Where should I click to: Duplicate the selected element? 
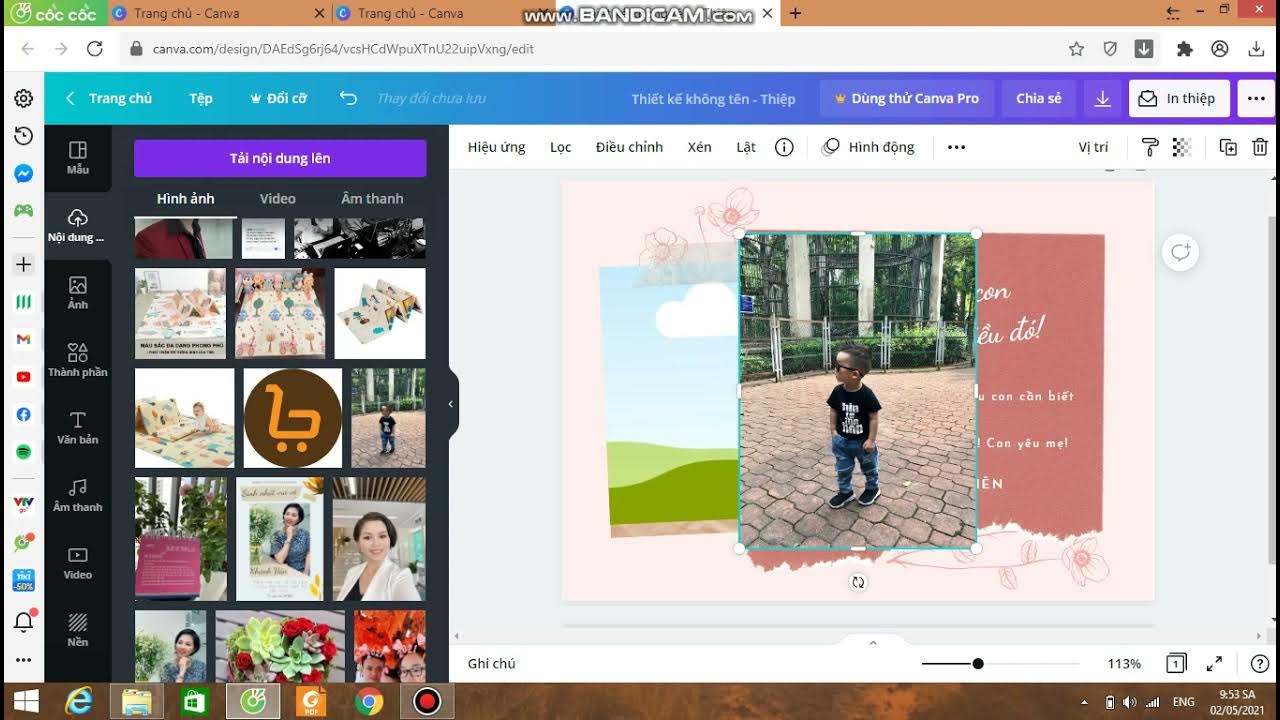(x=1228, y=147)
